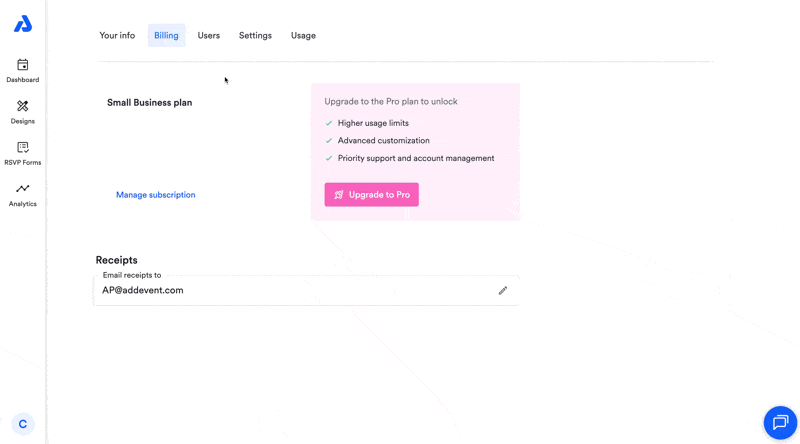Image resolution: width=800 pixels, height=444 pixels.
Task: Open the Dashboard calendar icon
Action: coord(22,65)
